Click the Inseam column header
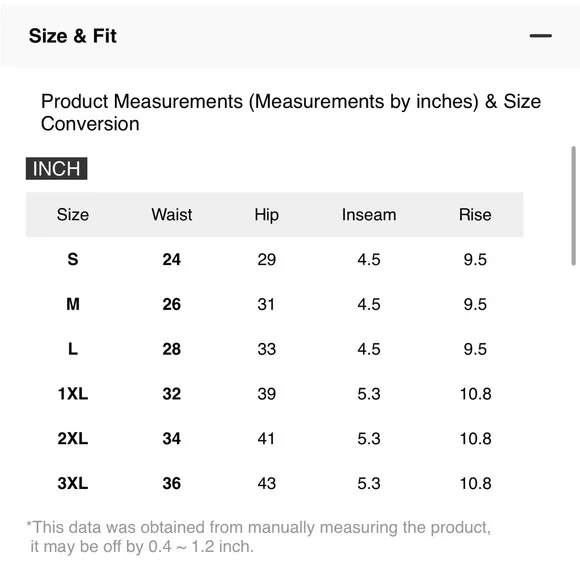Image resolution: width=580 pixels, height=580 pixels. pos(369,215)
